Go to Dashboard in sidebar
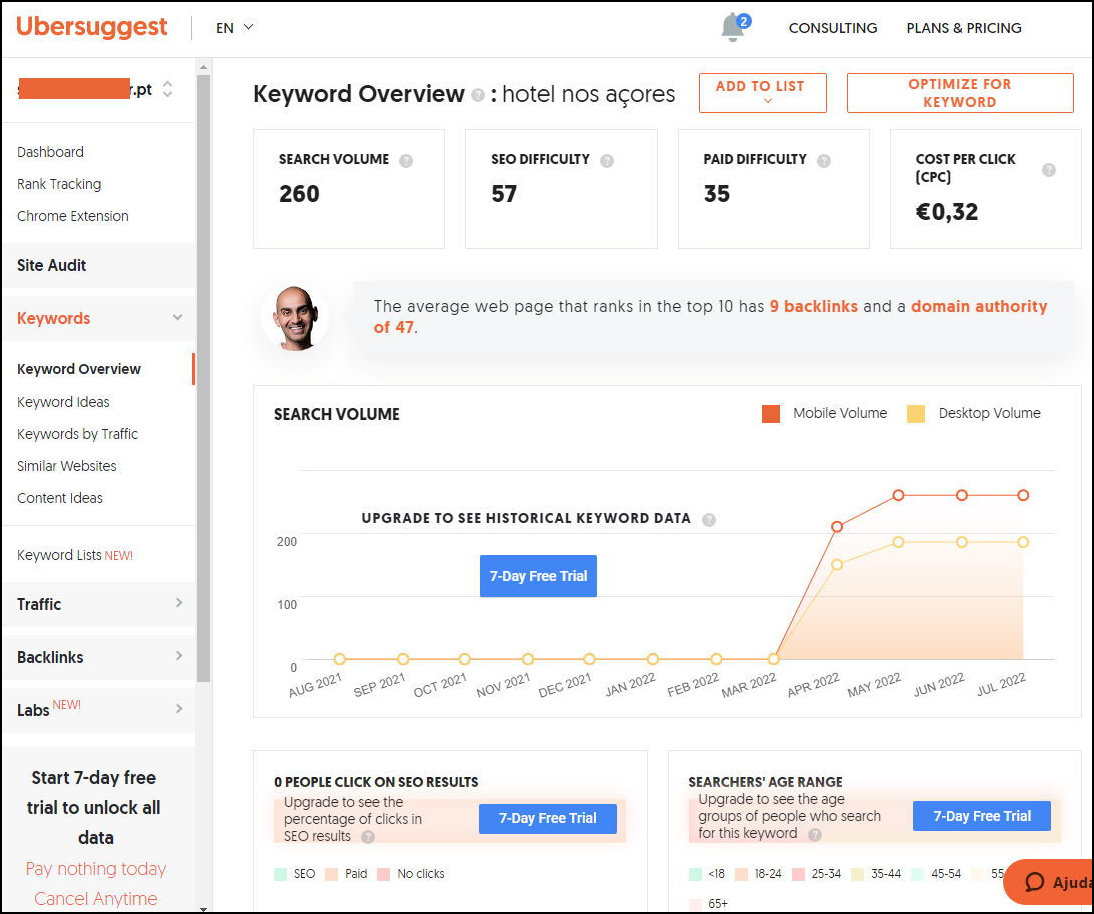 50,152
